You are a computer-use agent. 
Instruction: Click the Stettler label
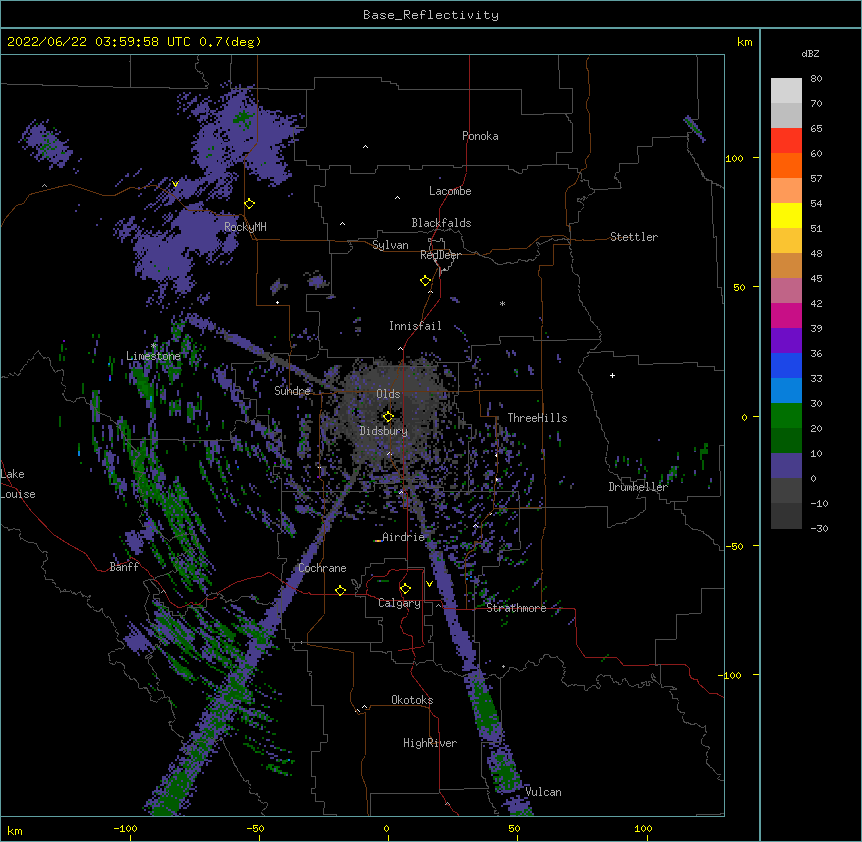[634, 237]
